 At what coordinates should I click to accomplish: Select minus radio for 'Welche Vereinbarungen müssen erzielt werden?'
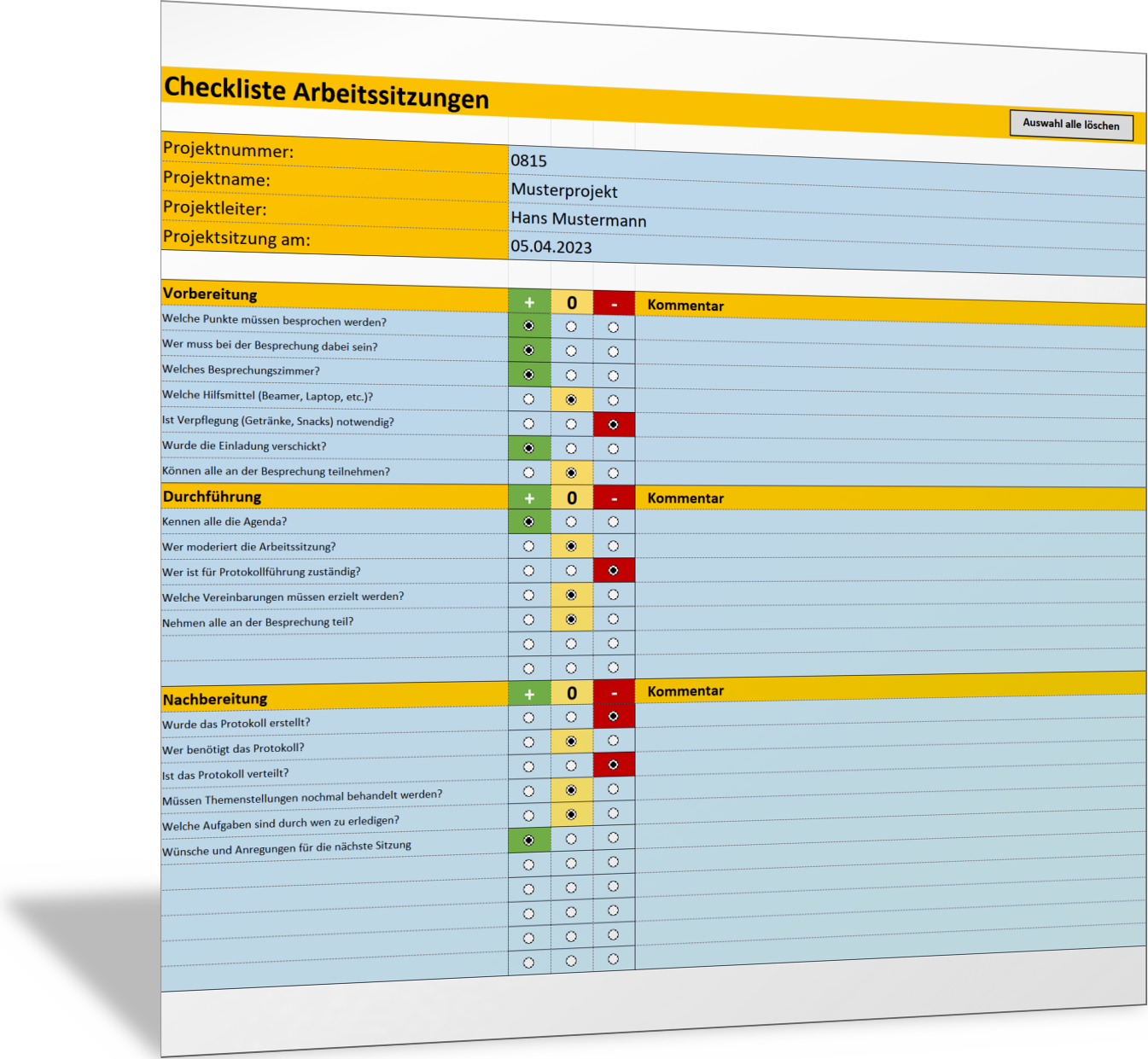point(613,595)
